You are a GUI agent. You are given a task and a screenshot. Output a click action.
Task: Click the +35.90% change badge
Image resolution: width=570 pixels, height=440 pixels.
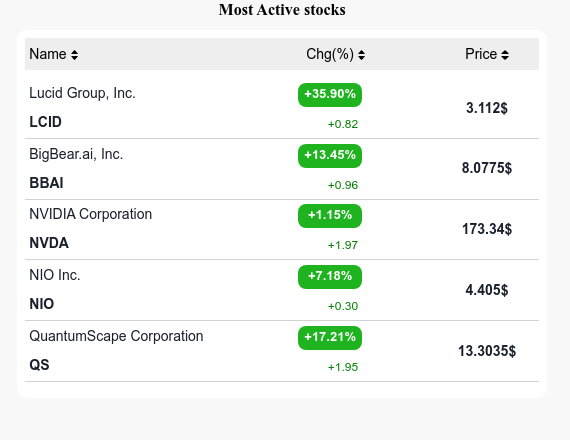[x=330, y=95]
